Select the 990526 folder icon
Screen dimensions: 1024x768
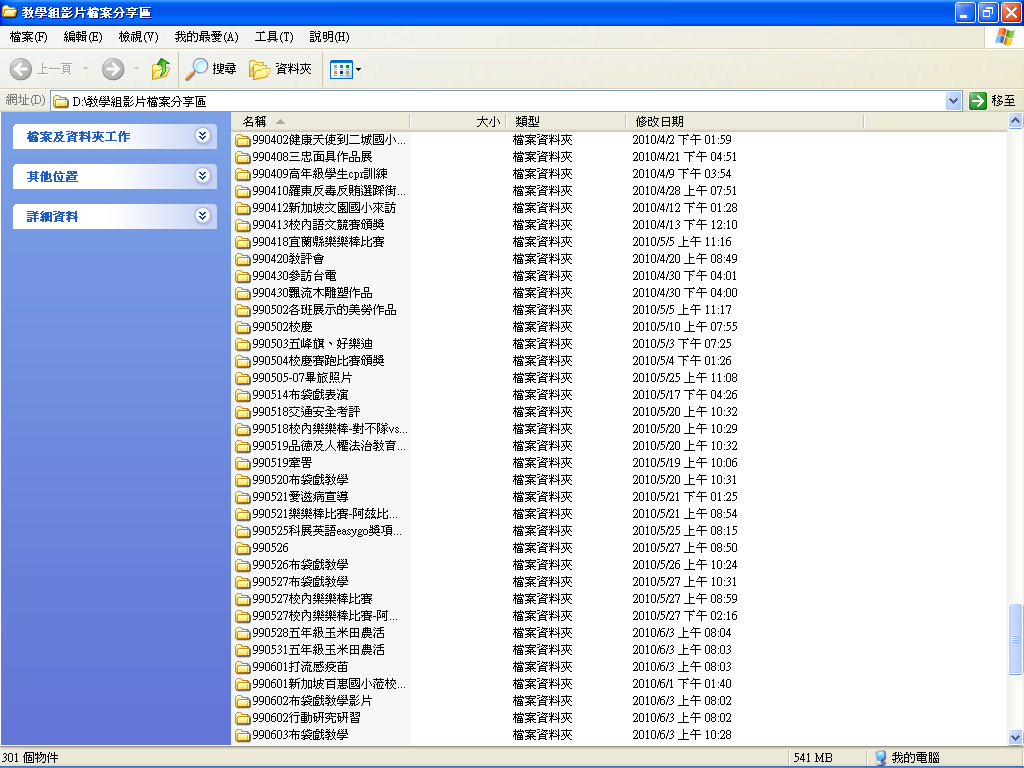(242, 548)
